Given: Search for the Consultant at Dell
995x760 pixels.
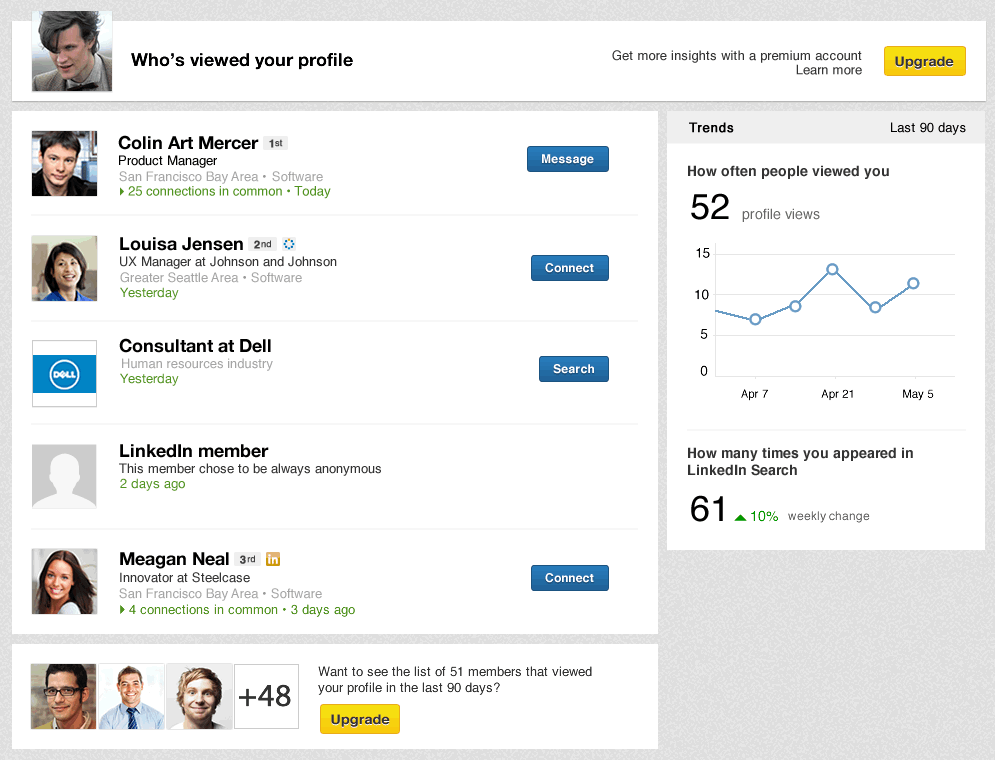Looking at the screenshot, I should pos(573,368).
